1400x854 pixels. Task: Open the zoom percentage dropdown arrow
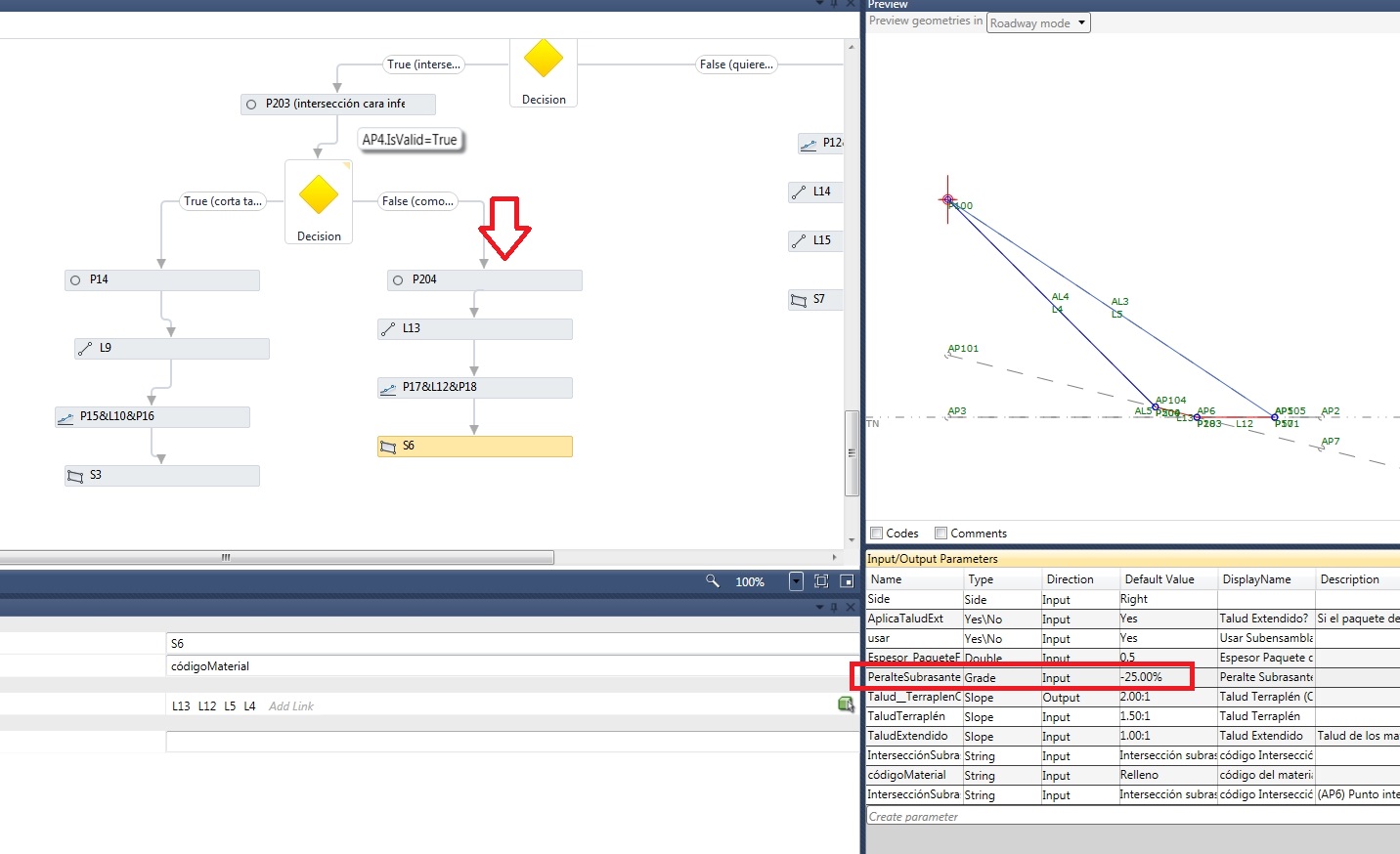click(796, 580)
